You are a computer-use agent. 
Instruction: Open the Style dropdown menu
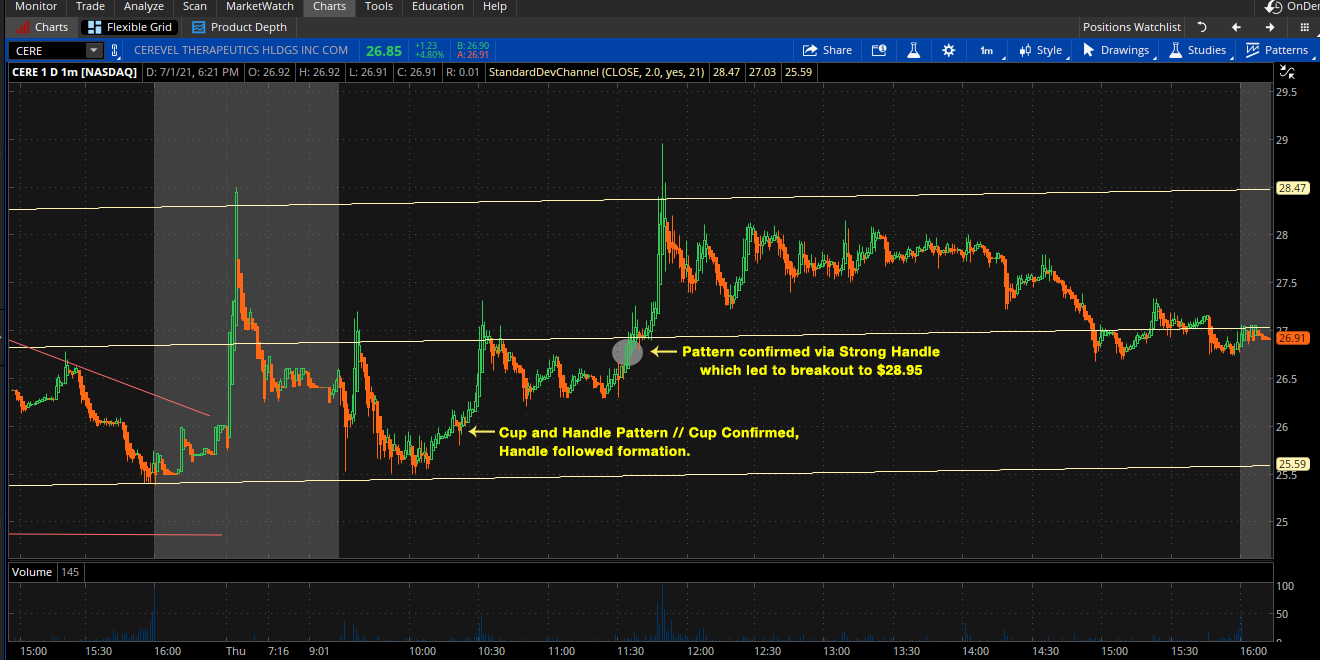point(1040,50)
